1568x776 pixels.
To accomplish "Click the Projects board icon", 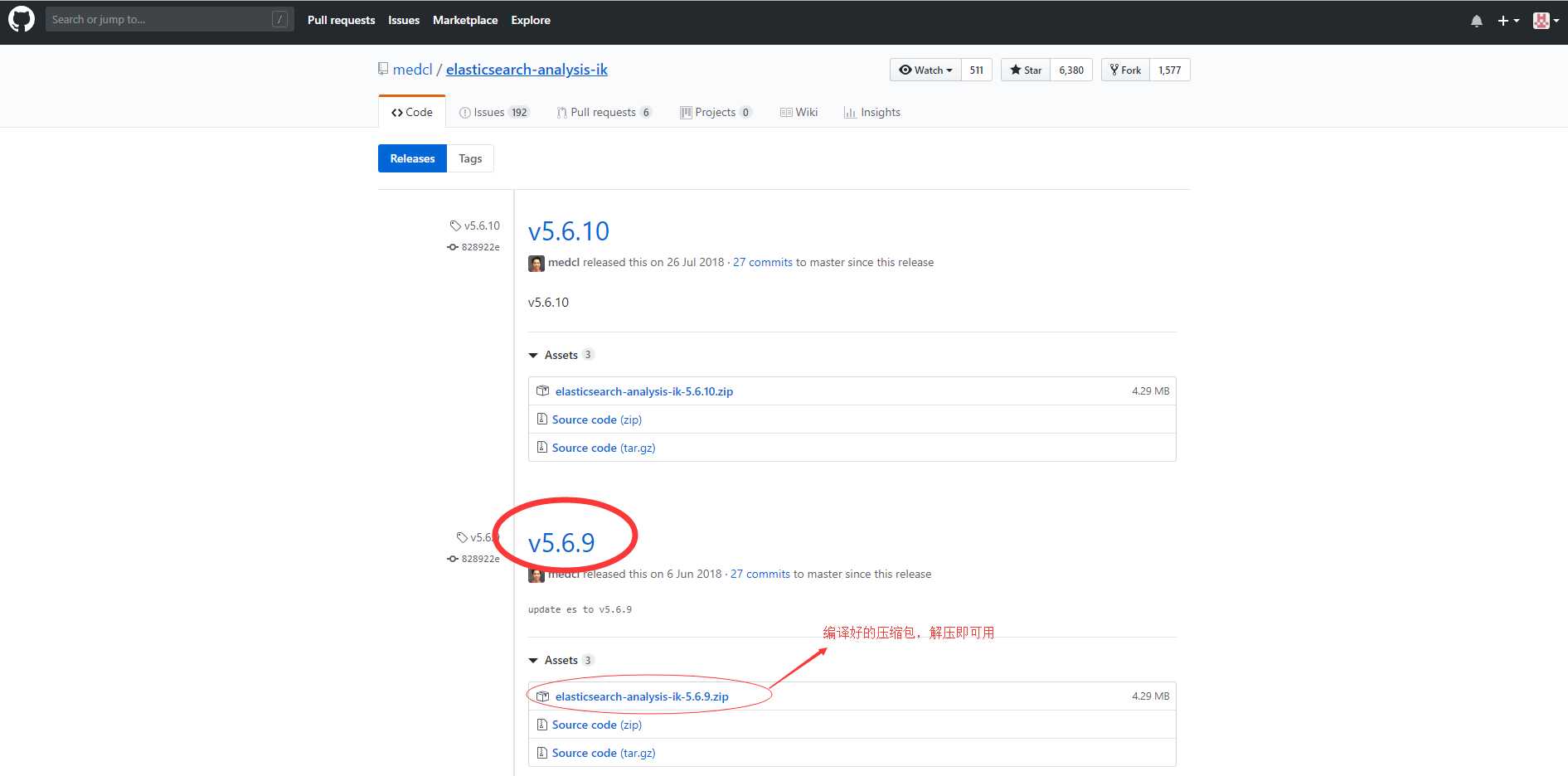I will [686, 113].
